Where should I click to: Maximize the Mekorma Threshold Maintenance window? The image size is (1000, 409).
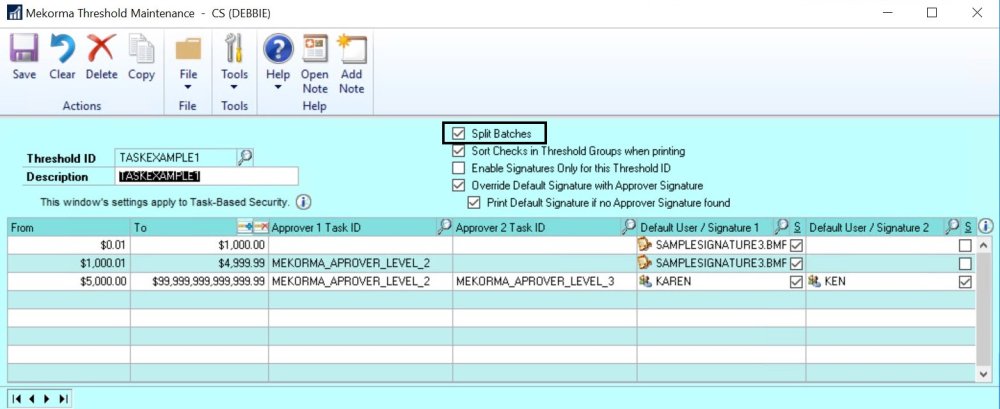pos(932,13)
